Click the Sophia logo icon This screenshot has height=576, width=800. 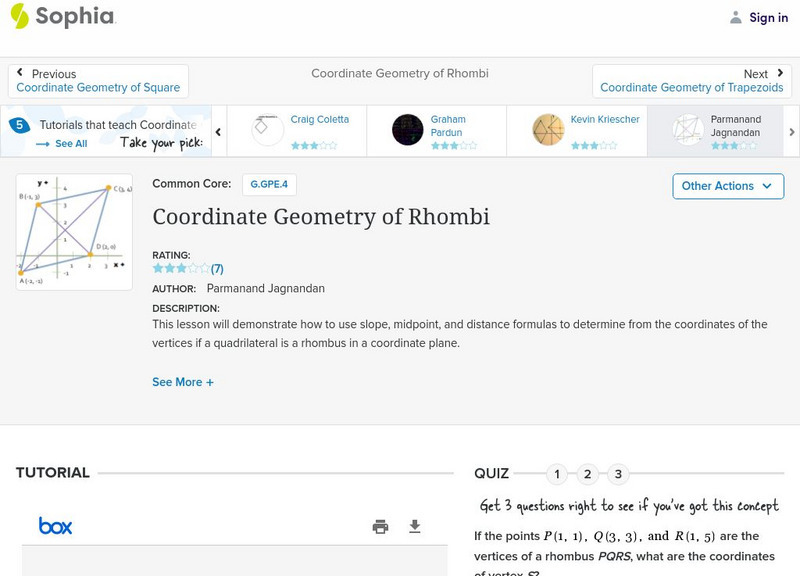tap(19, 16)
